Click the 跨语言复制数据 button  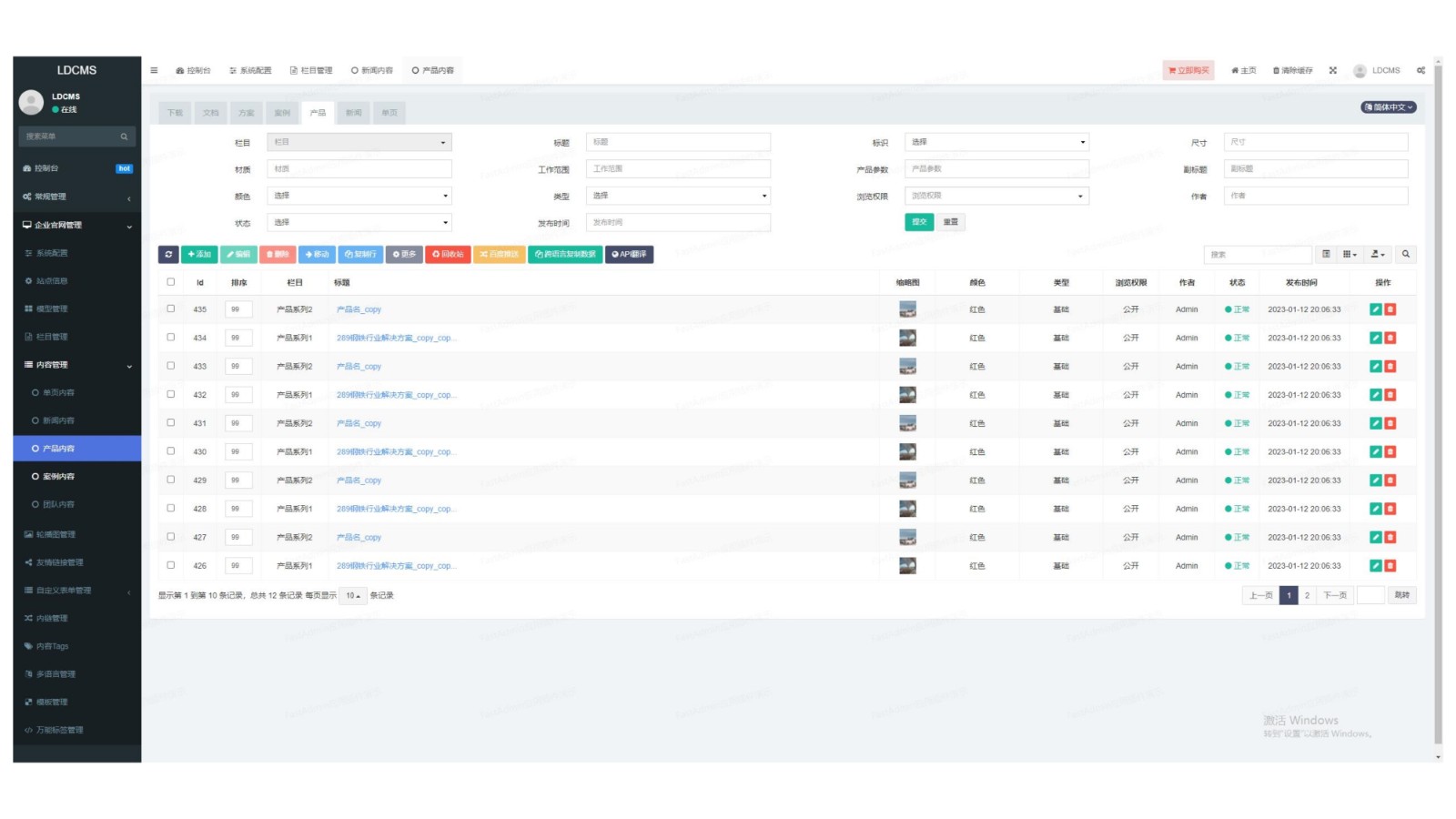pyautogui.click(x=565, y=255)
